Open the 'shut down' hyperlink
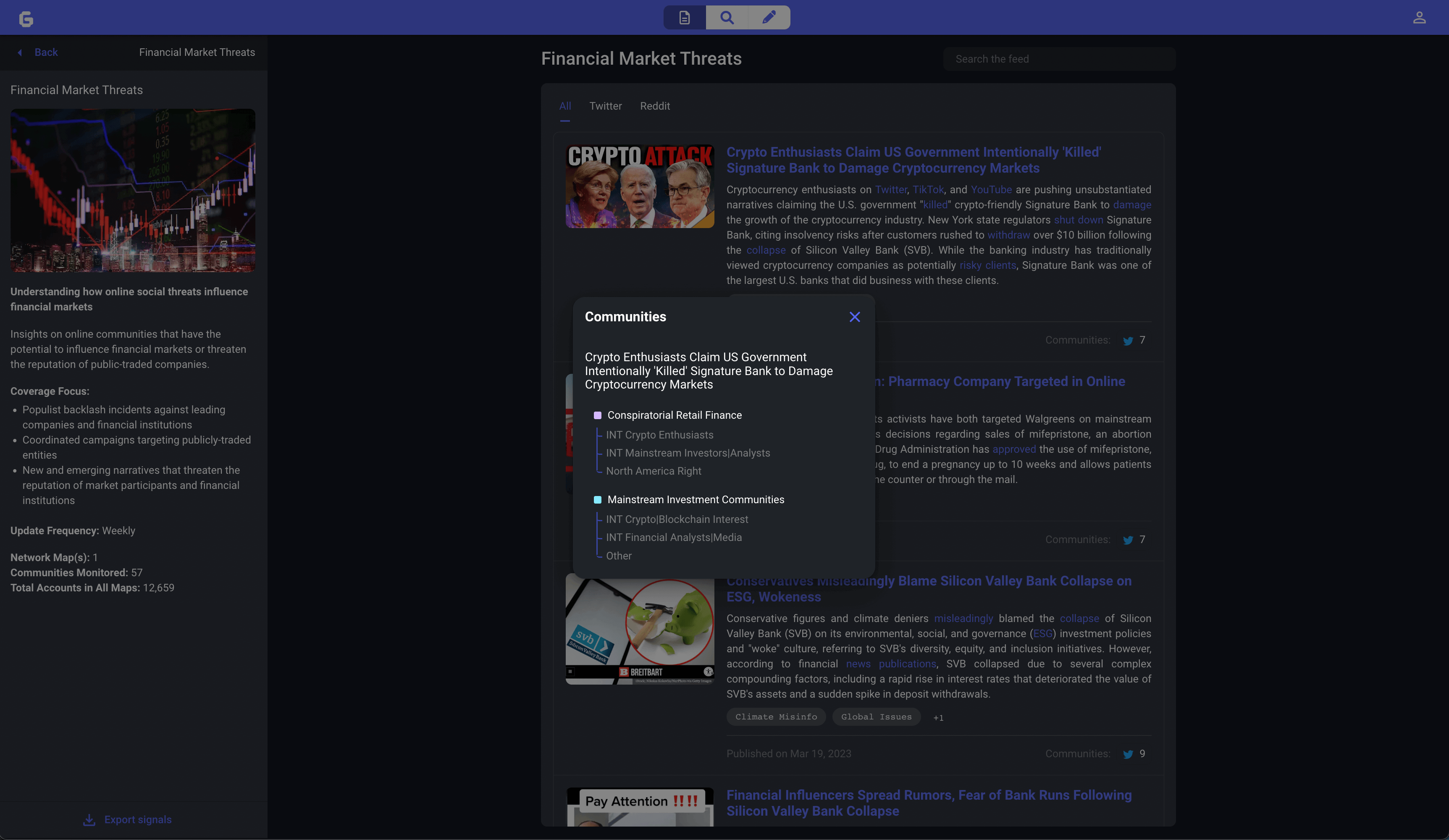The width and height of the screenshot is (1449, 840). click(x=1078, y=220)
